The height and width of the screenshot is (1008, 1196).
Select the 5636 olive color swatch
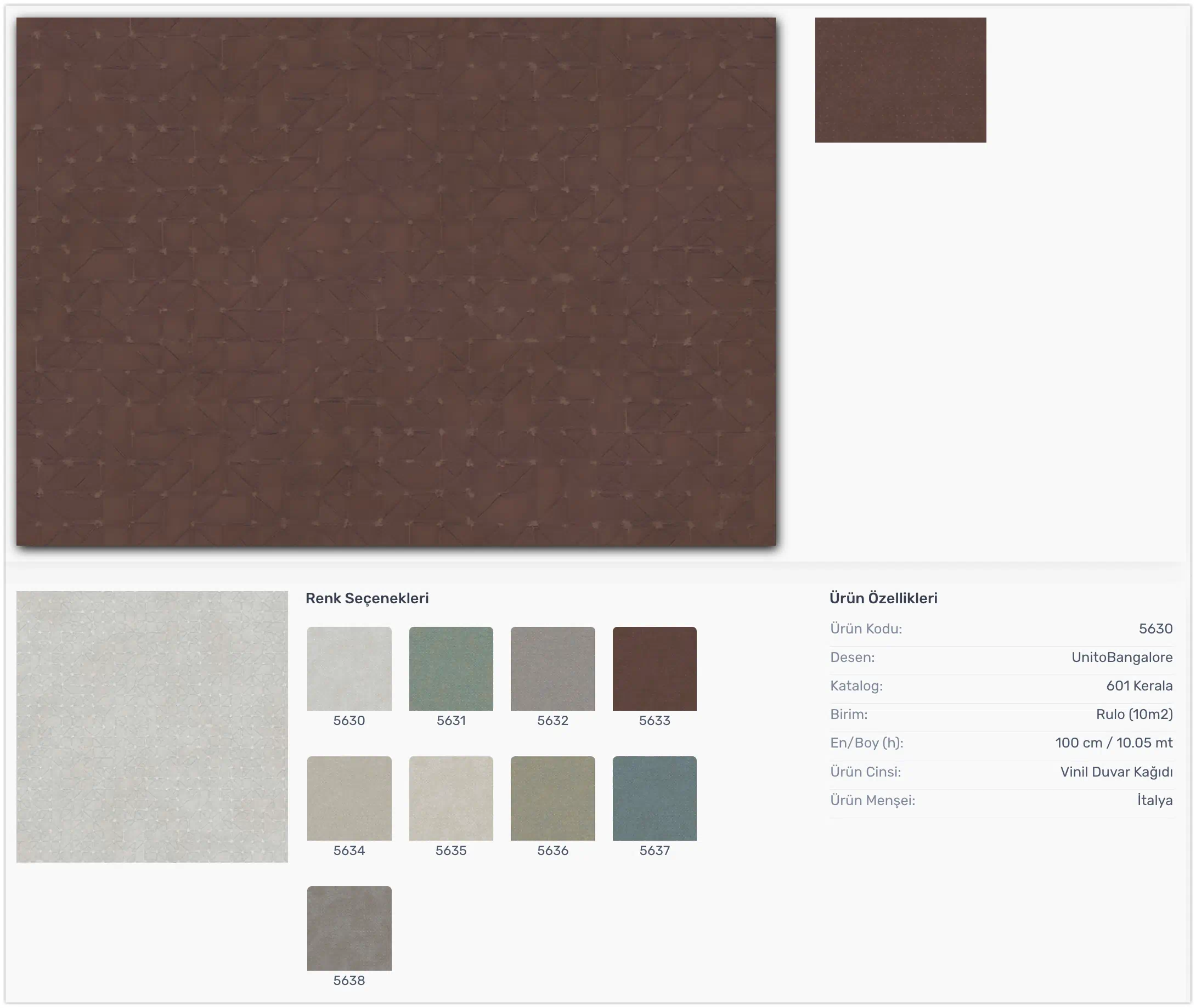553,799
